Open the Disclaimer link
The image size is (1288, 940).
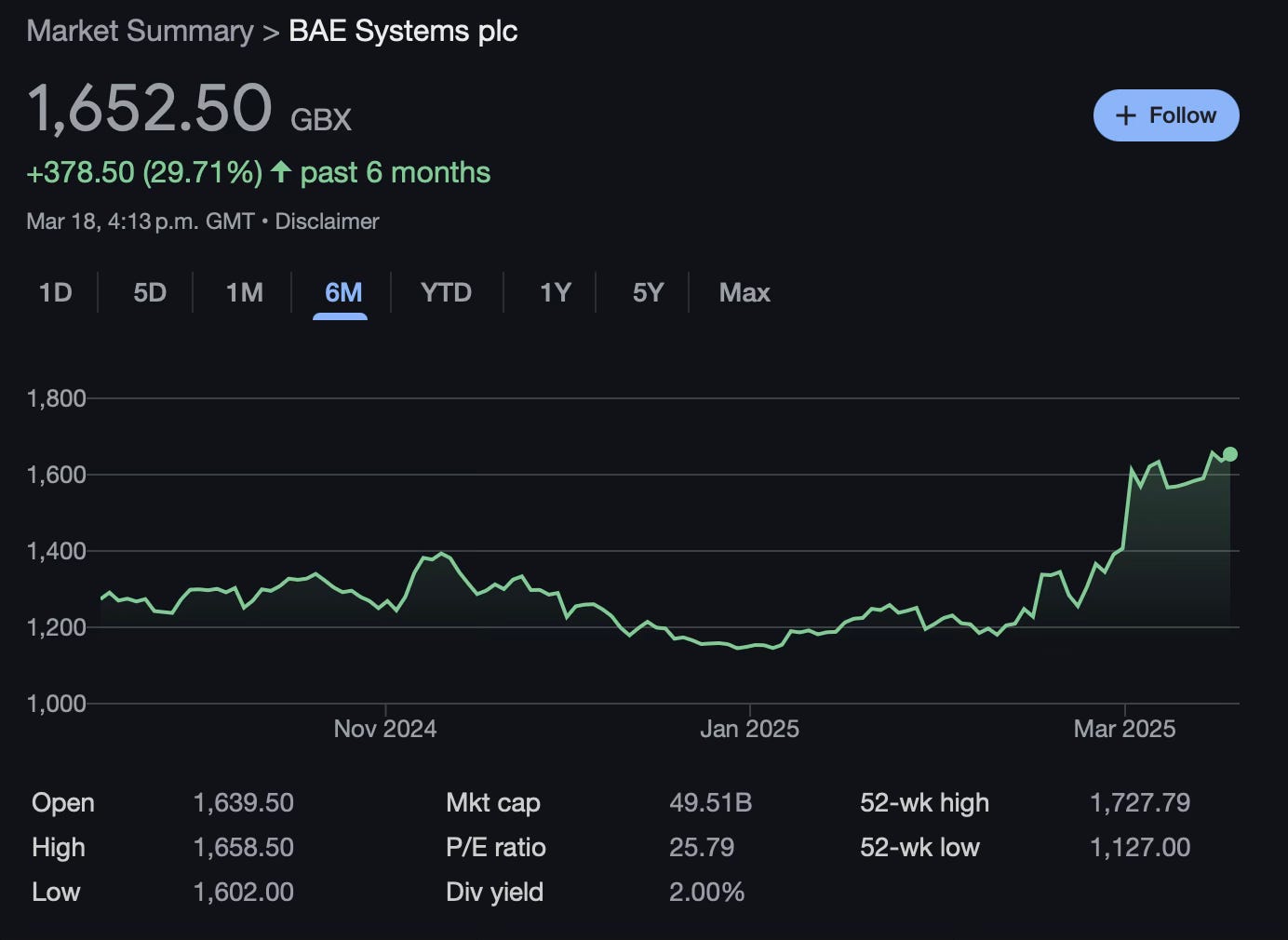pyautogui.click(x=327, y=222)
